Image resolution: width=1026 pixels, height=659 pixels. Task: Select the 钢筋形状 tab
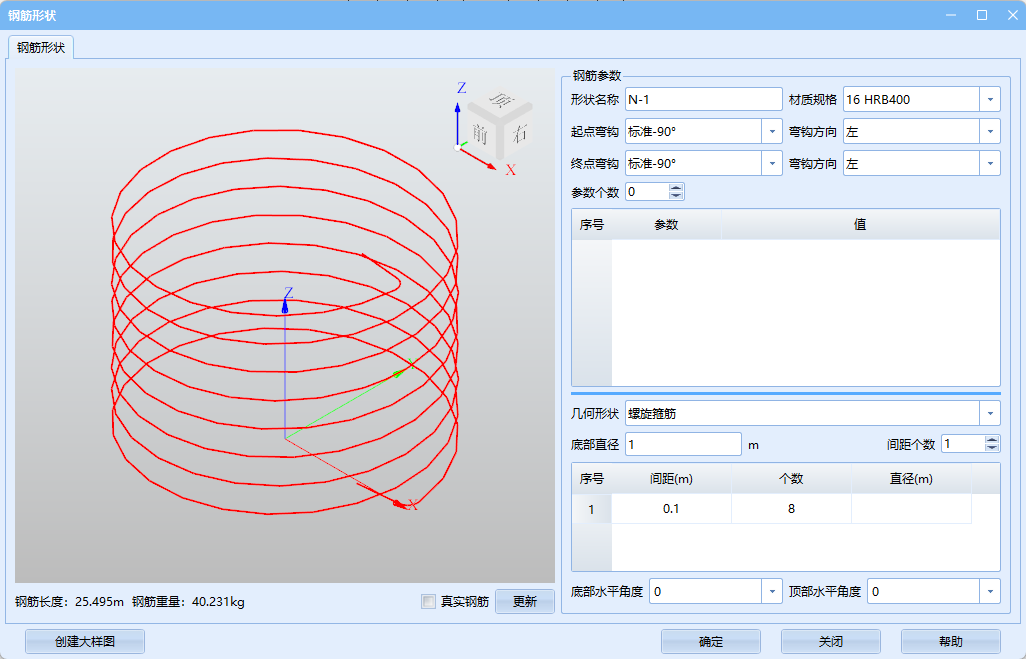pyautogui.click(x=41, y=48)
